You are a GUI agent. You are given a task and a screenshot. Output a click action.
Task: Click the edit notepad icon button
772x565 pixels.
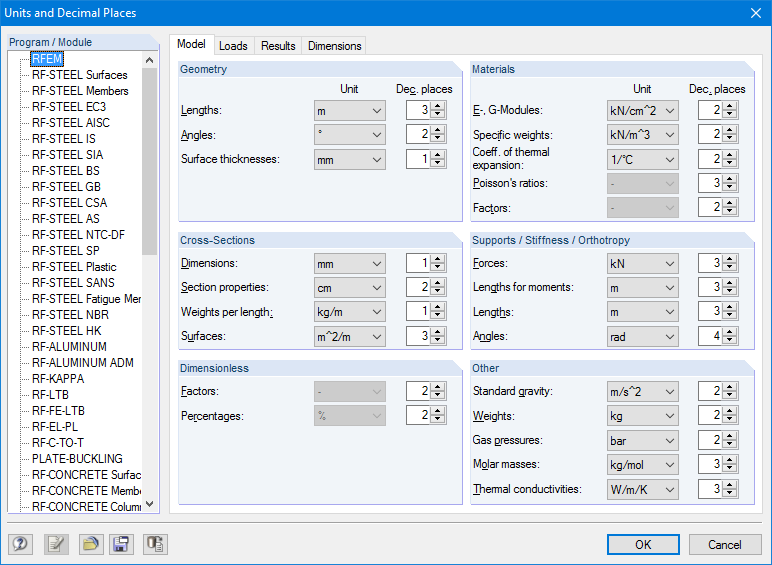tap(55, 544)
